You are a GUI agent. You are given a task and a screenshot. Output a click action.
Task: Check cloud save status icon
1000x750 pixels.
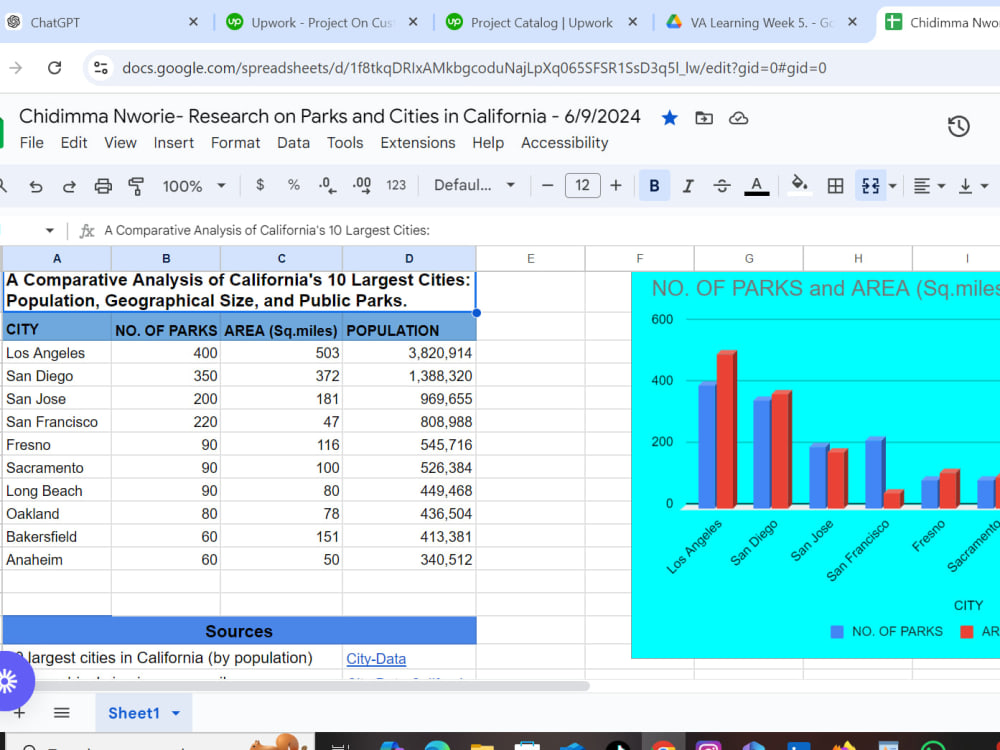(x=739, y=118)
